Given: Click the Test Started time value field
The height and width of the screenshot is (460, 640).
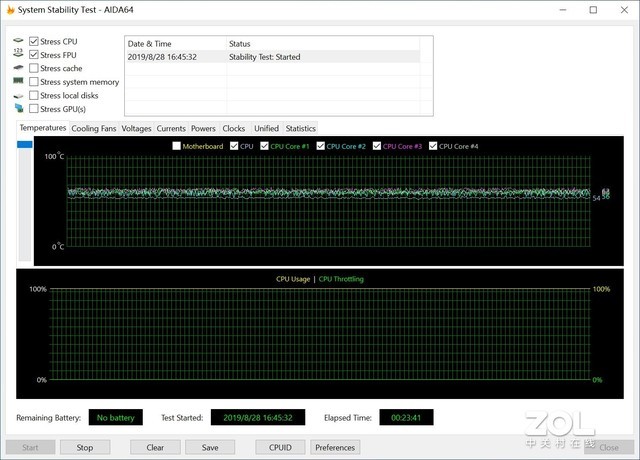Looking at the screenshot, I should click(x=258, y=418).
